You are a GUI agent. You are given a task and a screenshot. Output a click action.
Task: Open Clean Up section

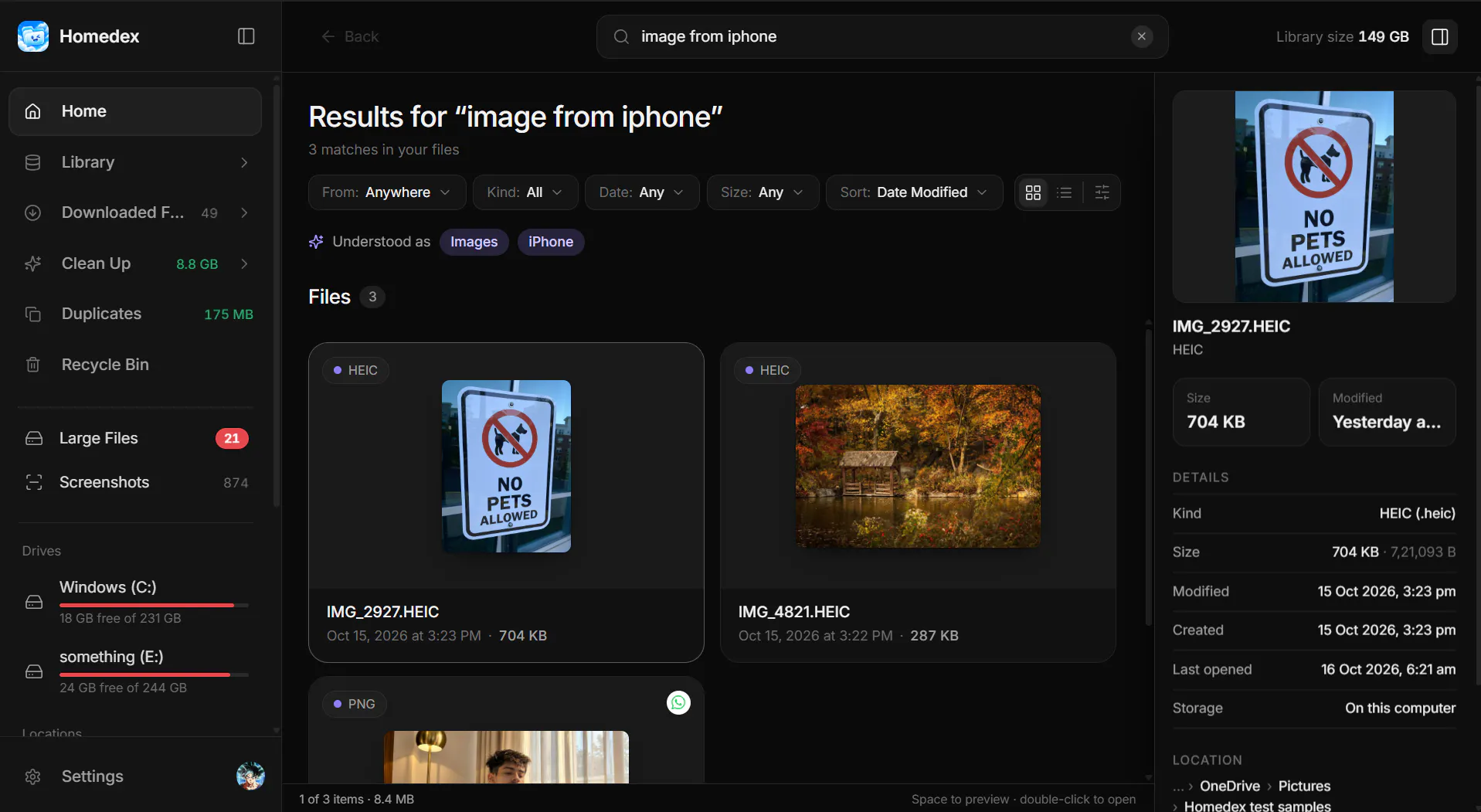pos(135,263)
